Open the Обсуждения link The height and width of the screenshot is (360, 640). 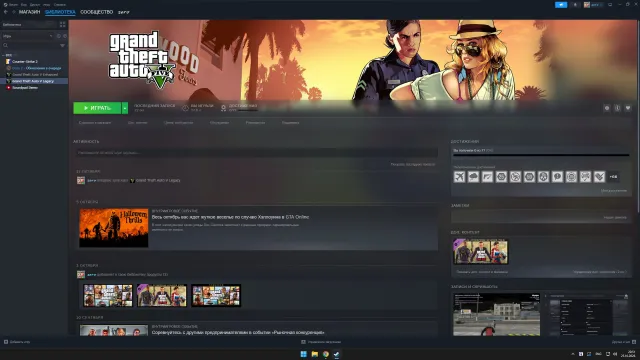[x=219, y=122]
